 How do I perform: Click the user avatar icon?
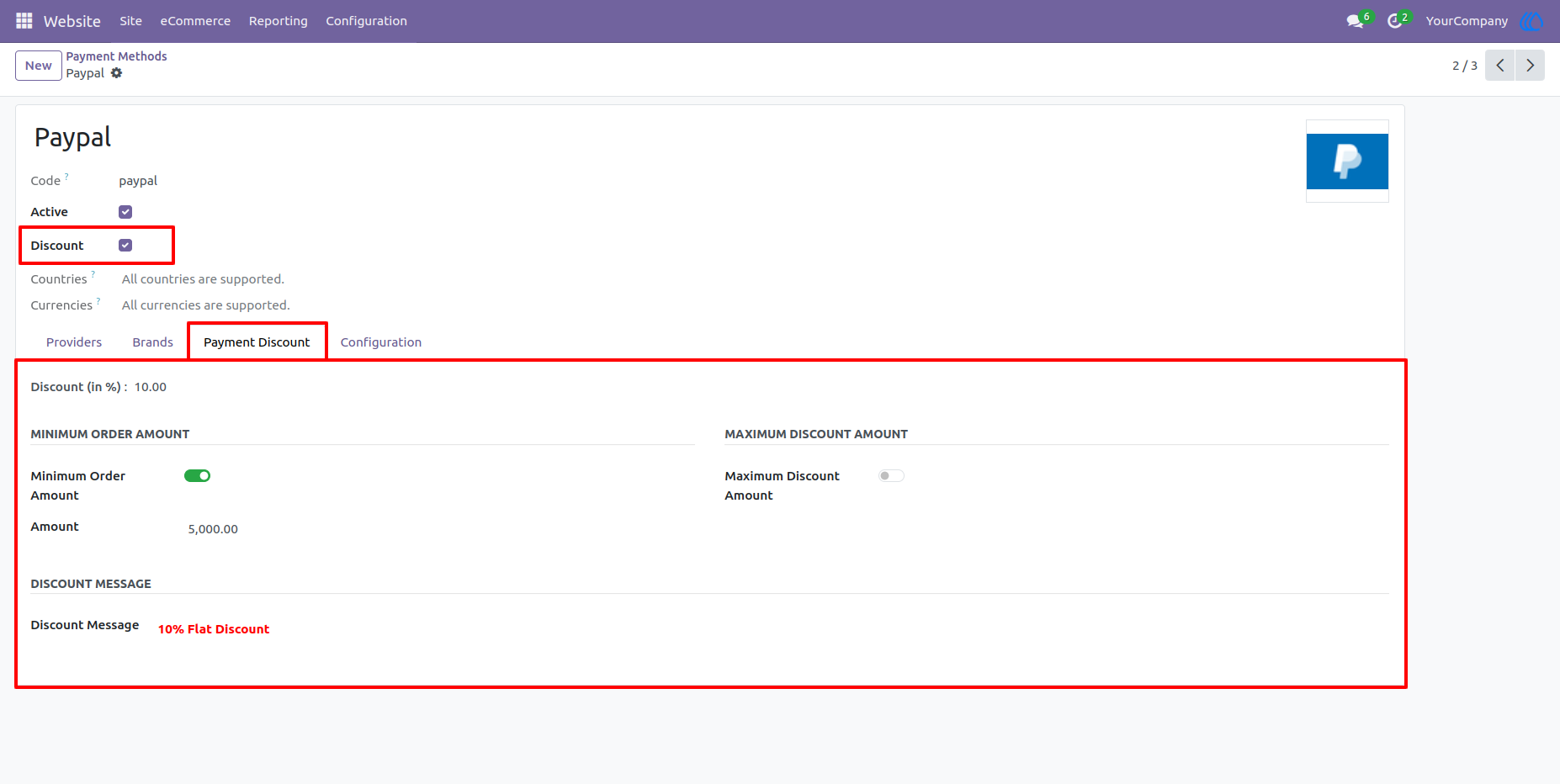pyautogui.click(x=1531, y=21)
